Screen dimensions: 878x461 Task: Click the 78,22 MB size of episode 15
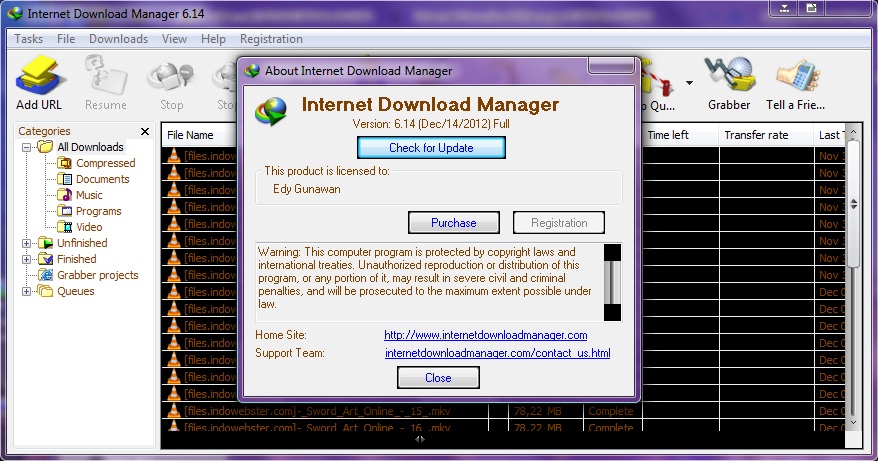537,411
